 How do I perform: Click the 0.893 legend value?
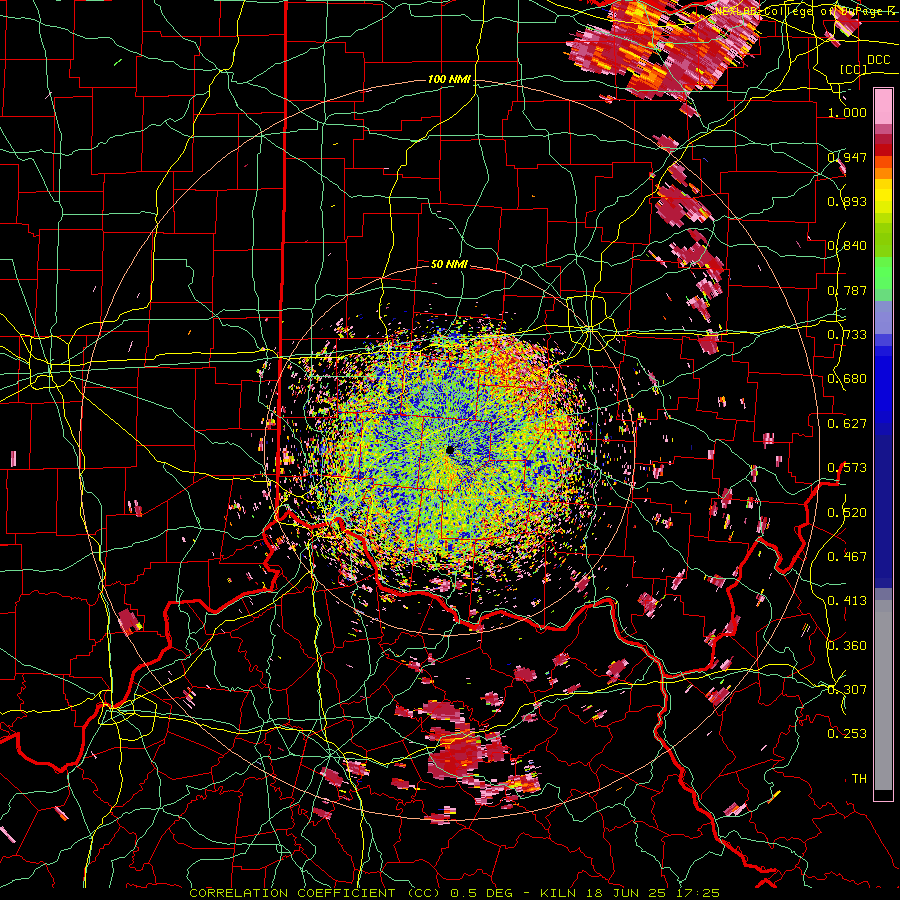[847, 201]
